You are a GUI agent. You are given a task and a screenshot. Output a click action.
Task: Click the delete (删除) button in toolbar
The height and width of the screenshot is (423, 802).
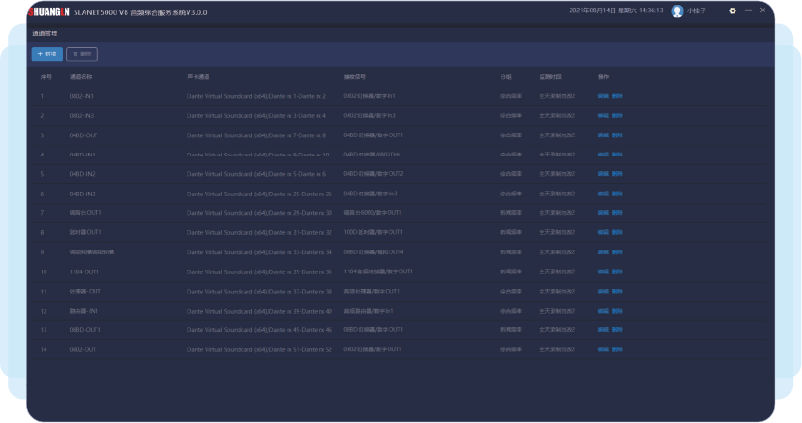point(82,53)
